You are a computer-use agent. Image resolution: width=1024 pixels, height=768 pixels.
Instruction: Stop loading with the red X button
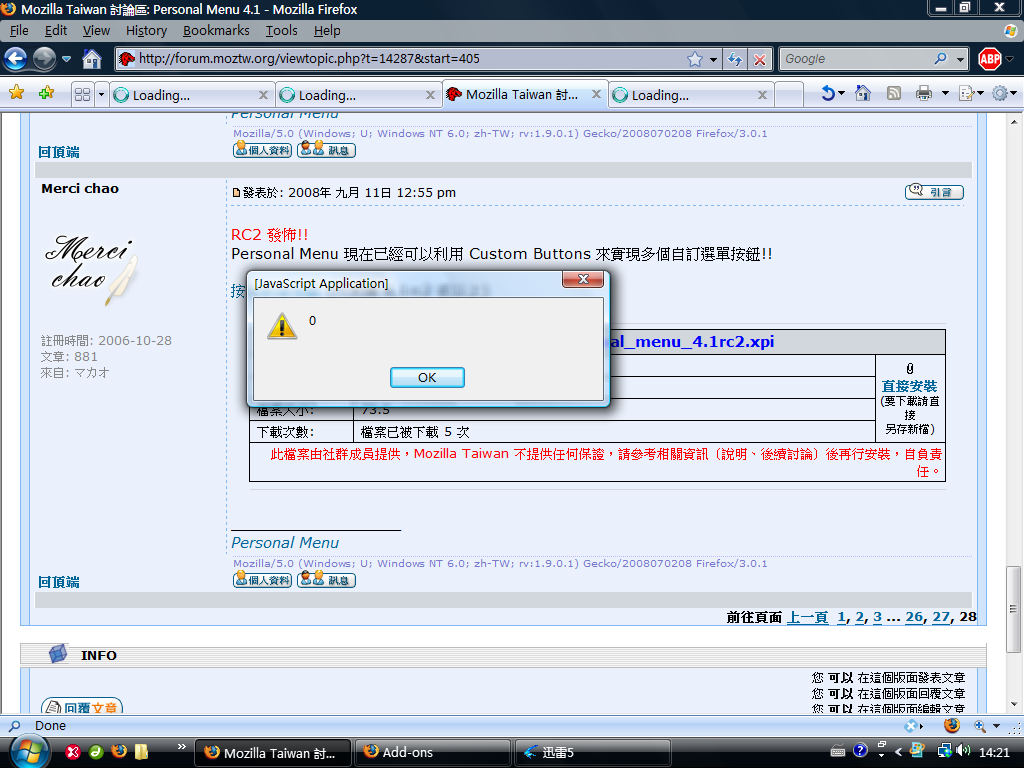coord(760,59)
